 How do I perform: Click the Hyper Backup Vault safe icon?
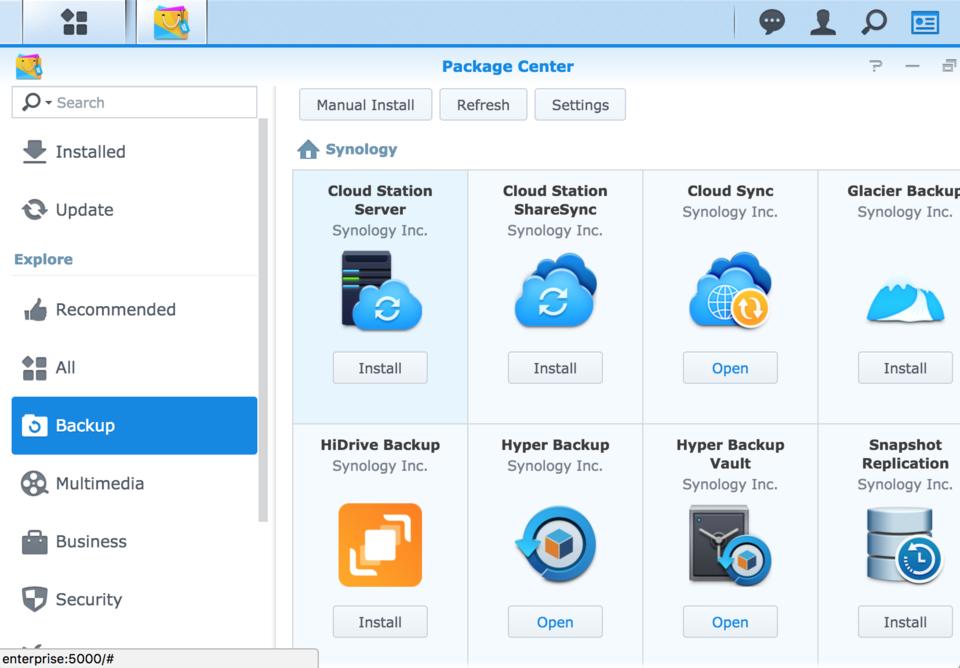730,545
